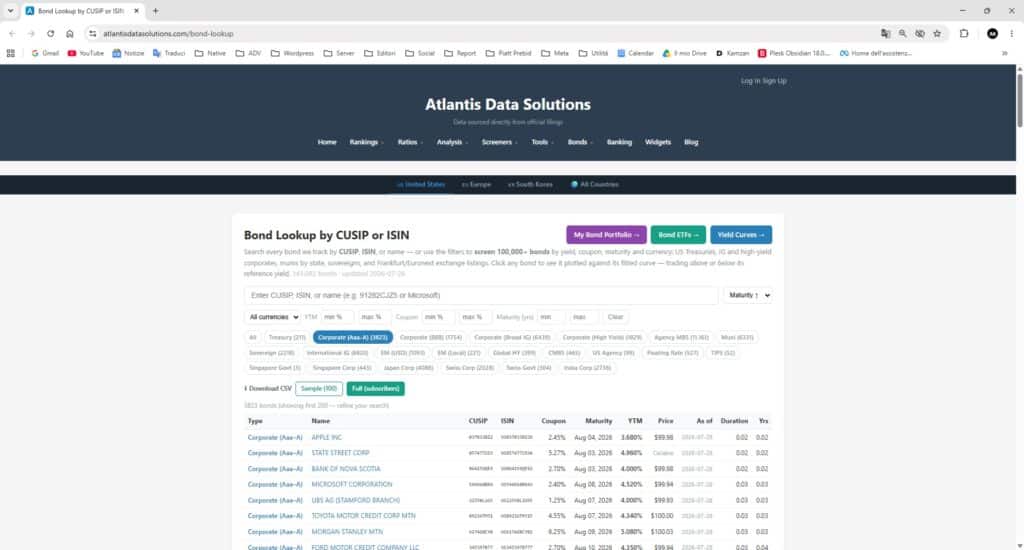Click the browser forward arrow

[31, 33]
